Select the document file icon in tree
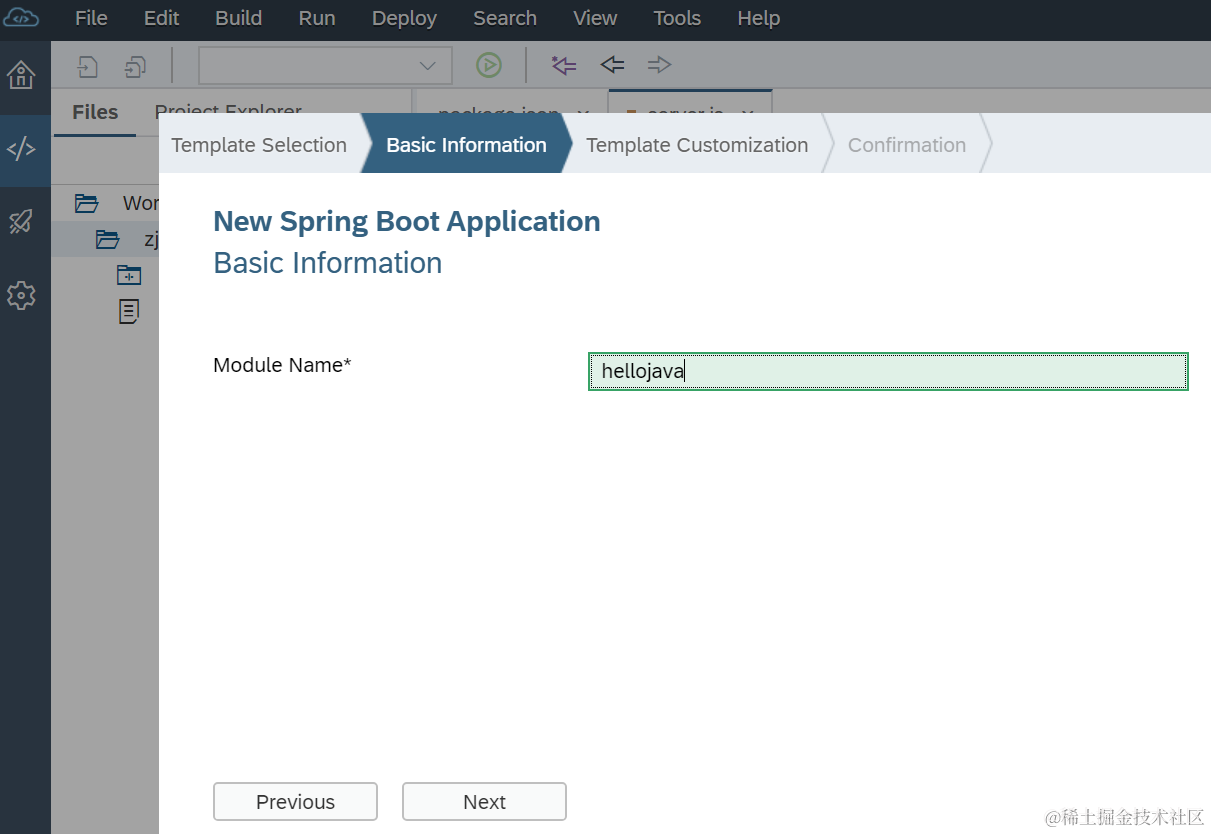This screenshot has width=1211, height=834. tap(129, 311)
